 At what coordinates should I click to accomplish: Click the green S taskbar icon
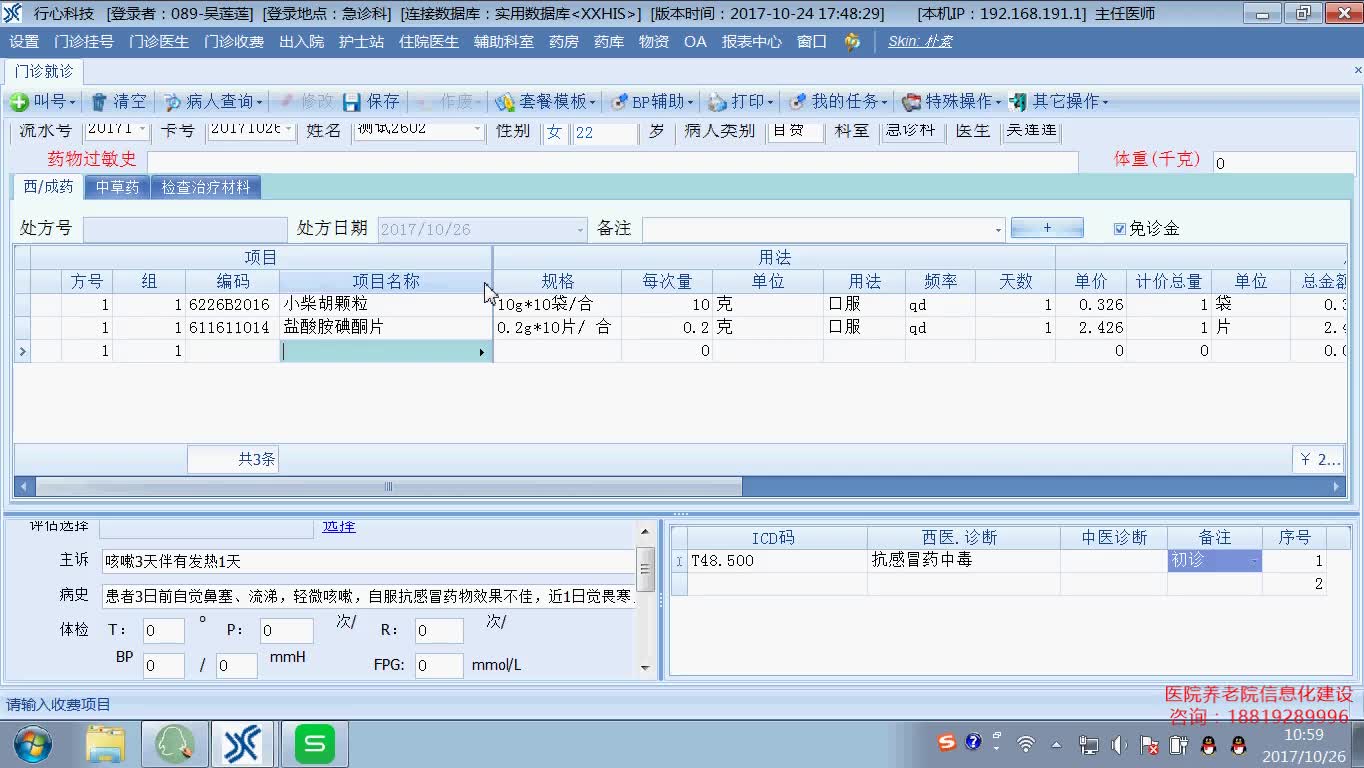315,745
